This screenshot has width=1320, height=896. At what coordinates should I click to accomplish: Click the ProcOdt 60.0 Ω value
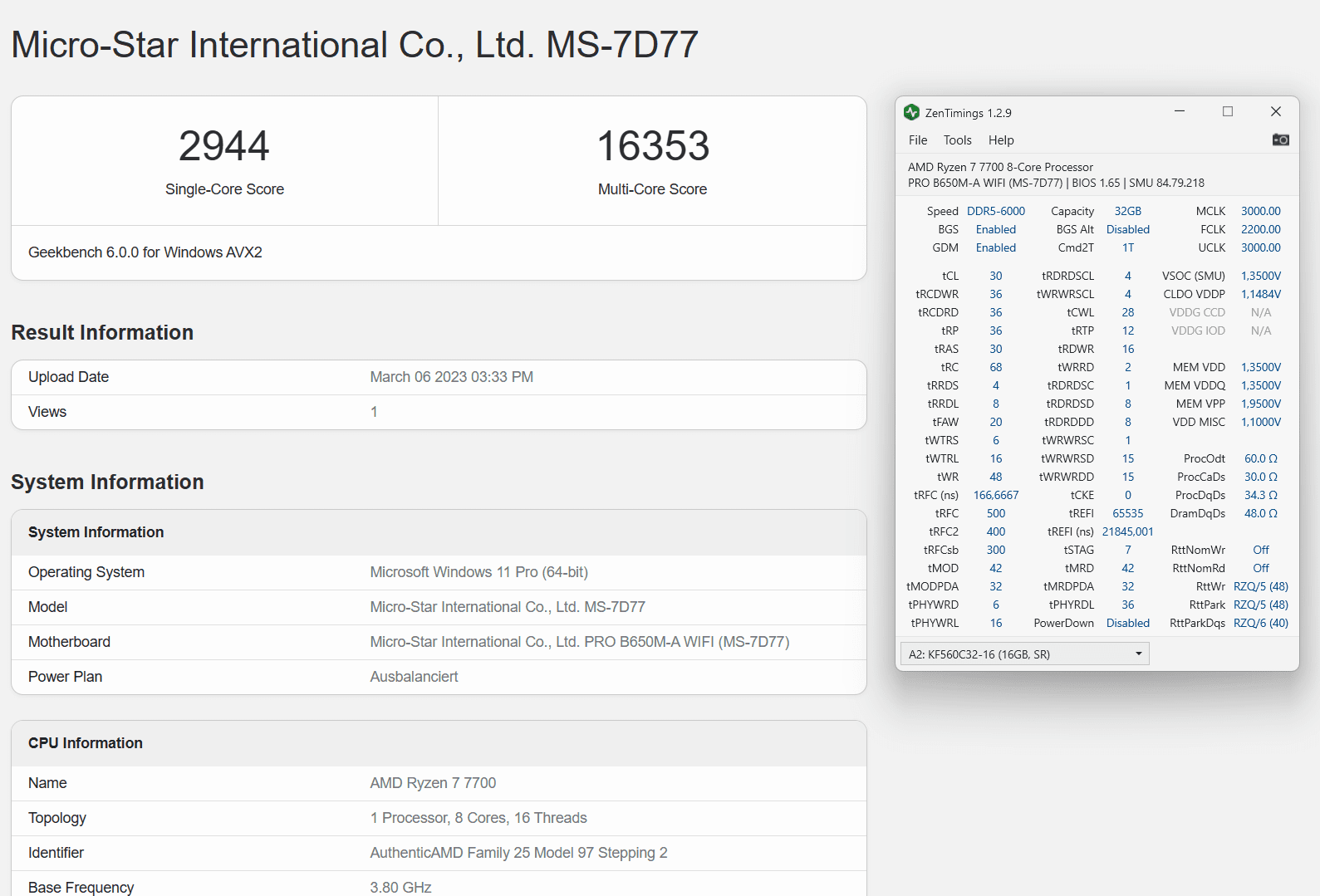1261,458
